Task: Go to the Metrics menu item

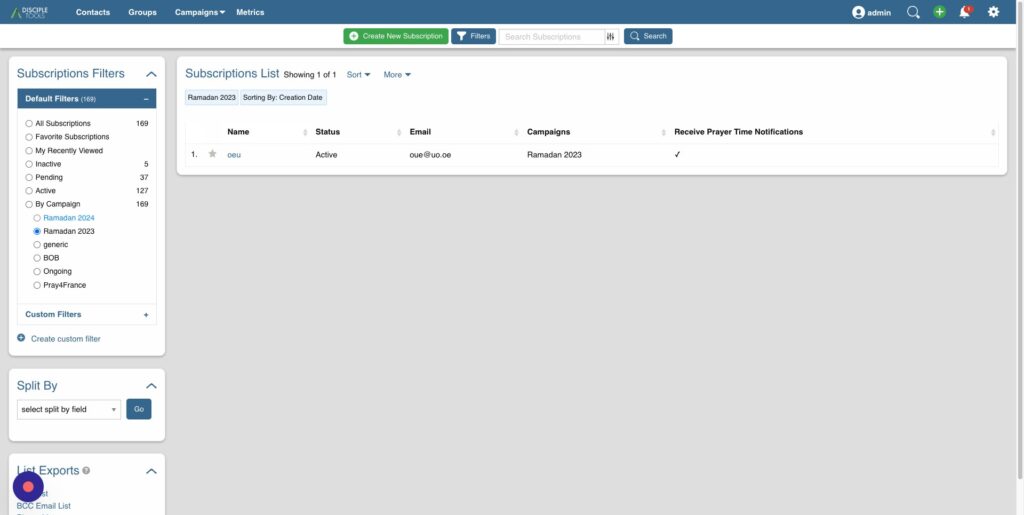Action: 250,12
